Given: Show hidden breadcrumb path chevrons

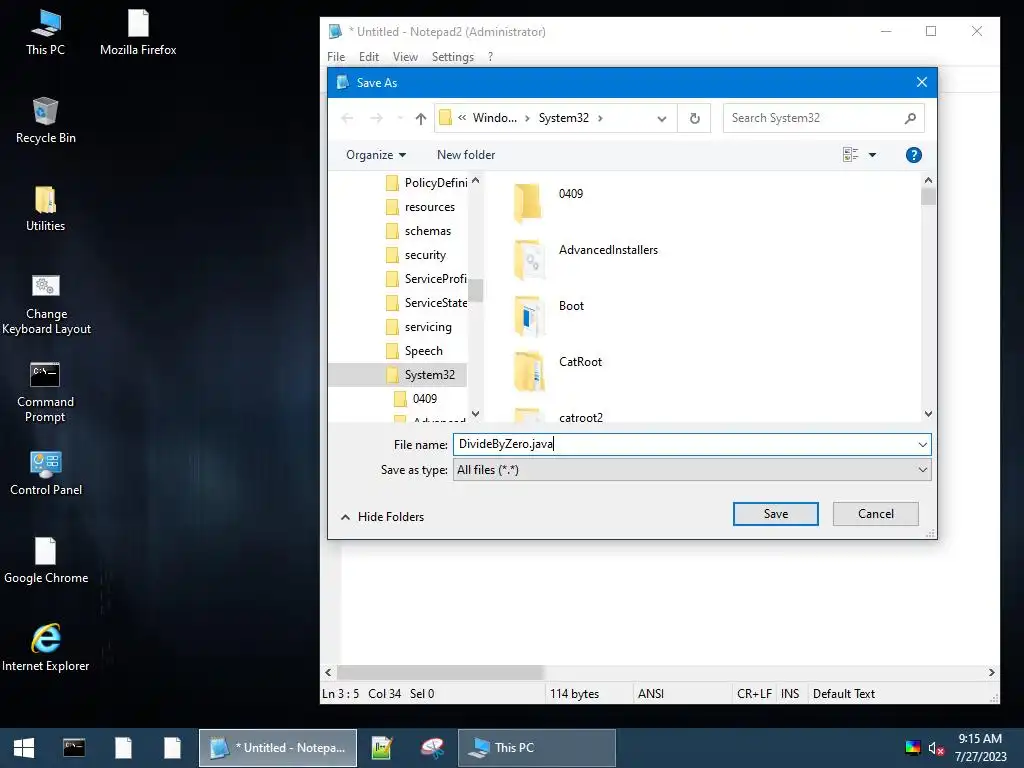Looking at the screenshot, I should tap(462, 118).
